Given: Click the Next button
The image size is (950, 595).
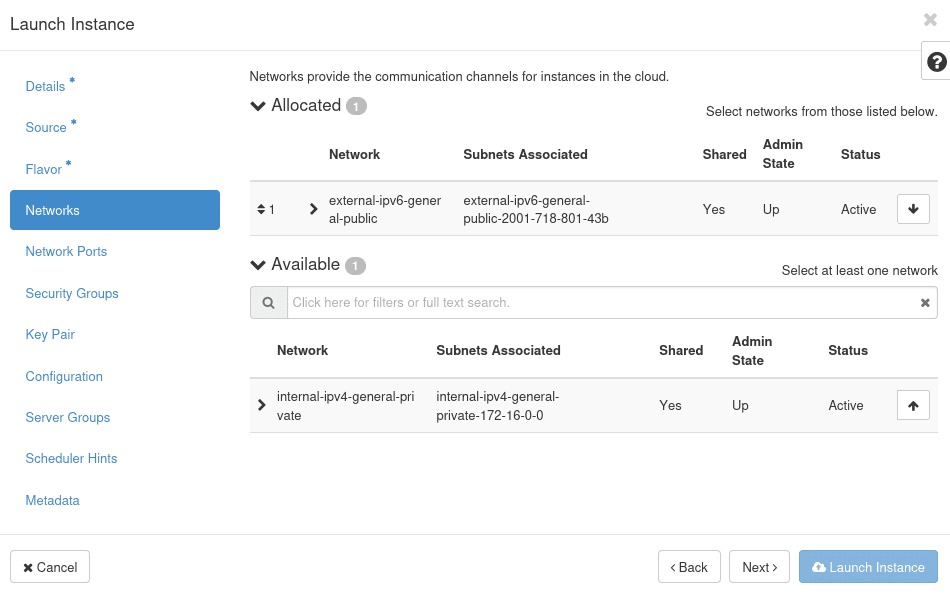Looking at the screenshot, I should click(x=759, y=567).
